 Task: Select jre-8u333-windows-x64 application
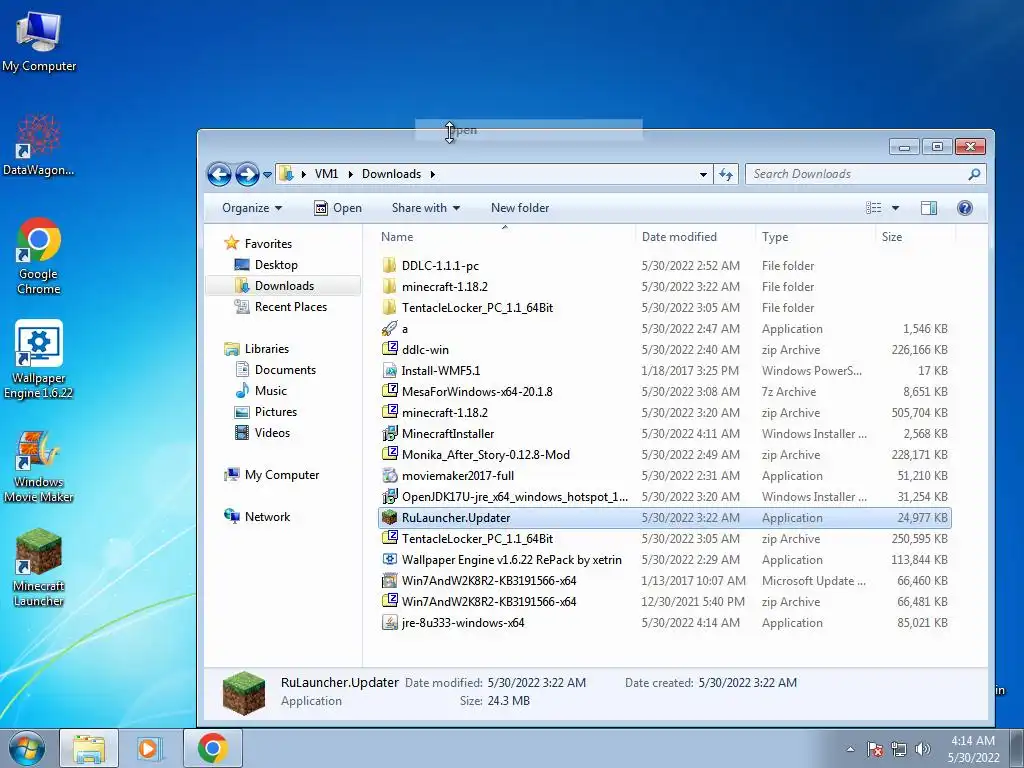point(664,622)
